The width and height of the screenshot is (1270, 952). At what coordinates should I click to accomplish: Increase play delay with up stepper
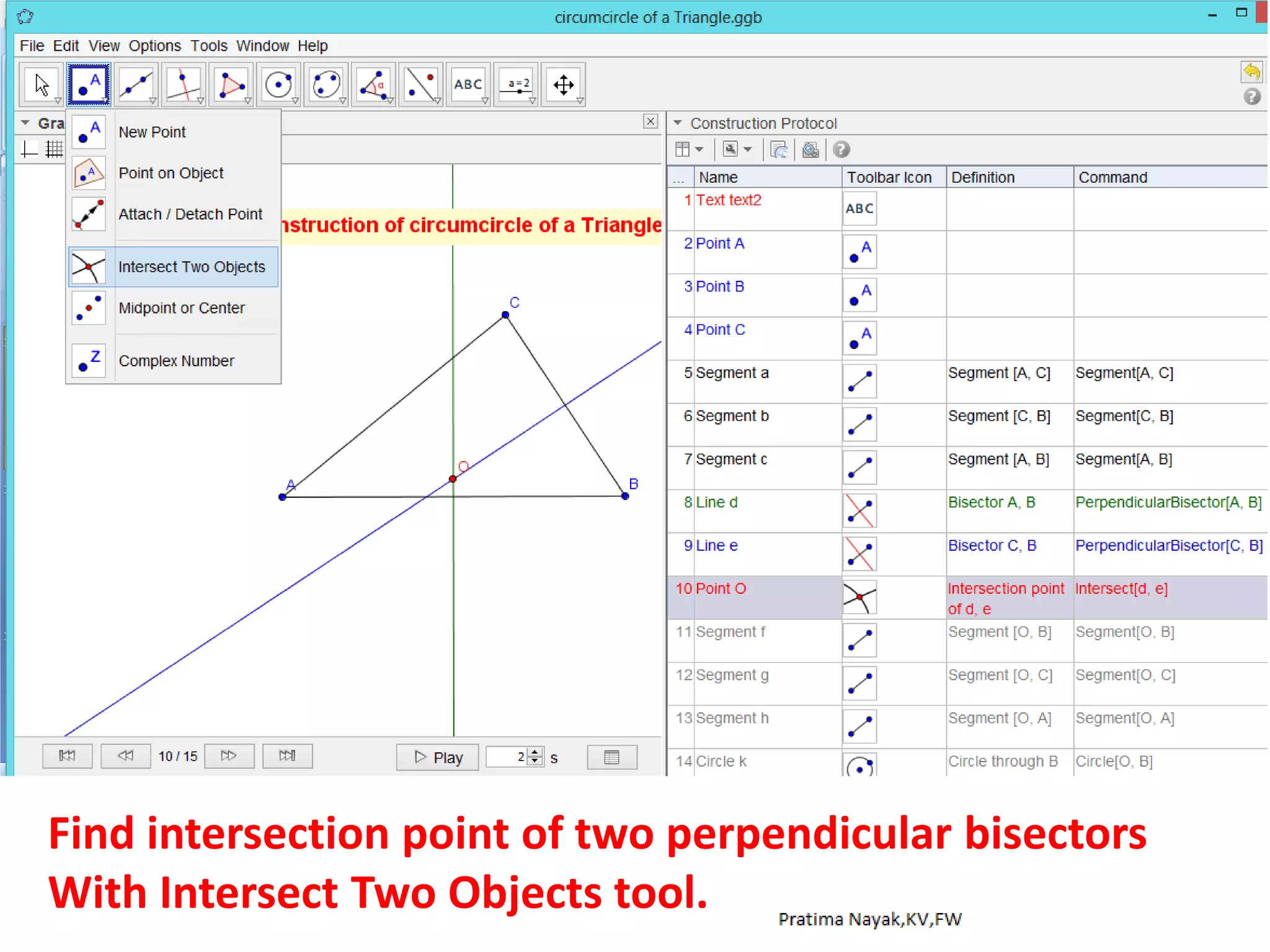(x=535, y=752)
